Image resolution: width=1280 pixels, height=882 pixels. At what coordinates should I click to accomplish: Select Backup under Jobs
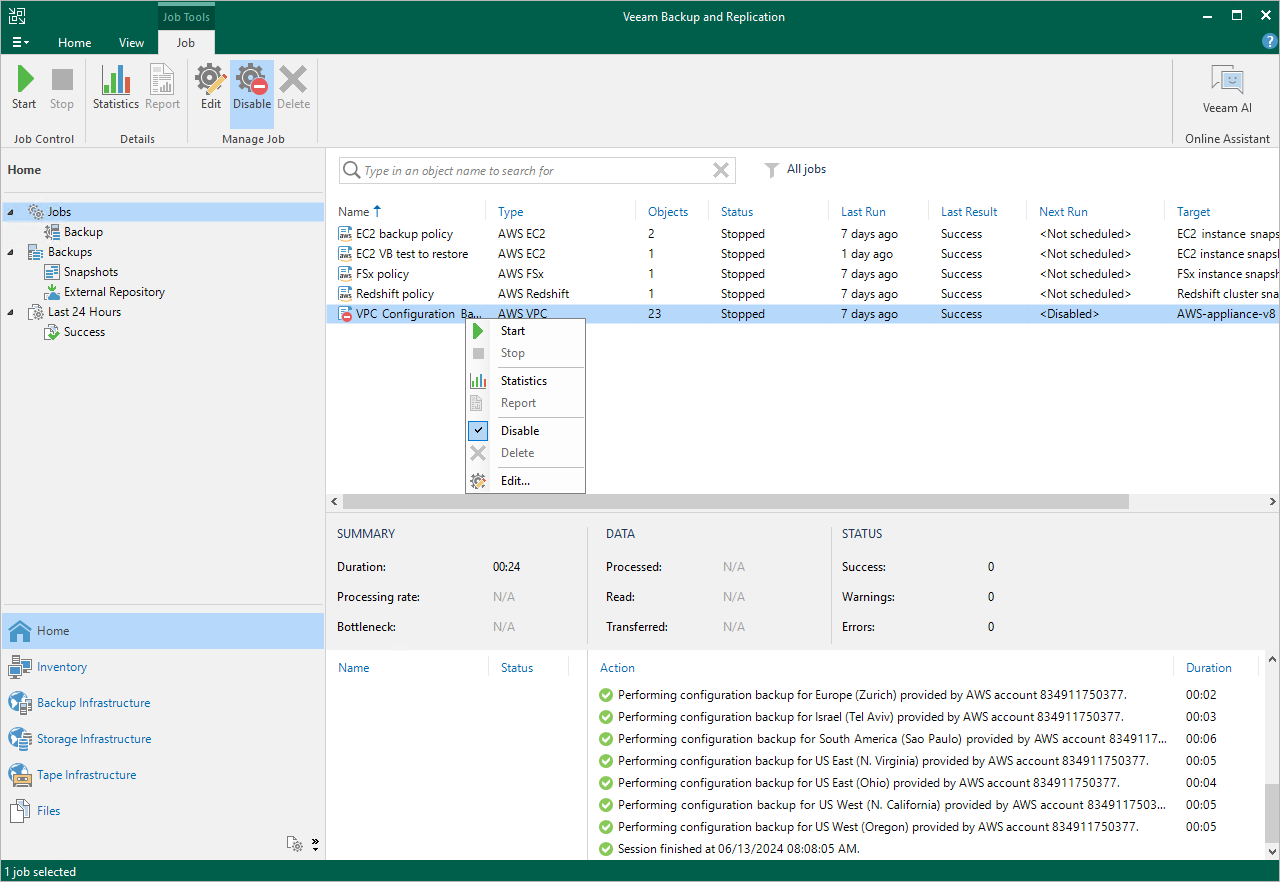pos(83,232)
